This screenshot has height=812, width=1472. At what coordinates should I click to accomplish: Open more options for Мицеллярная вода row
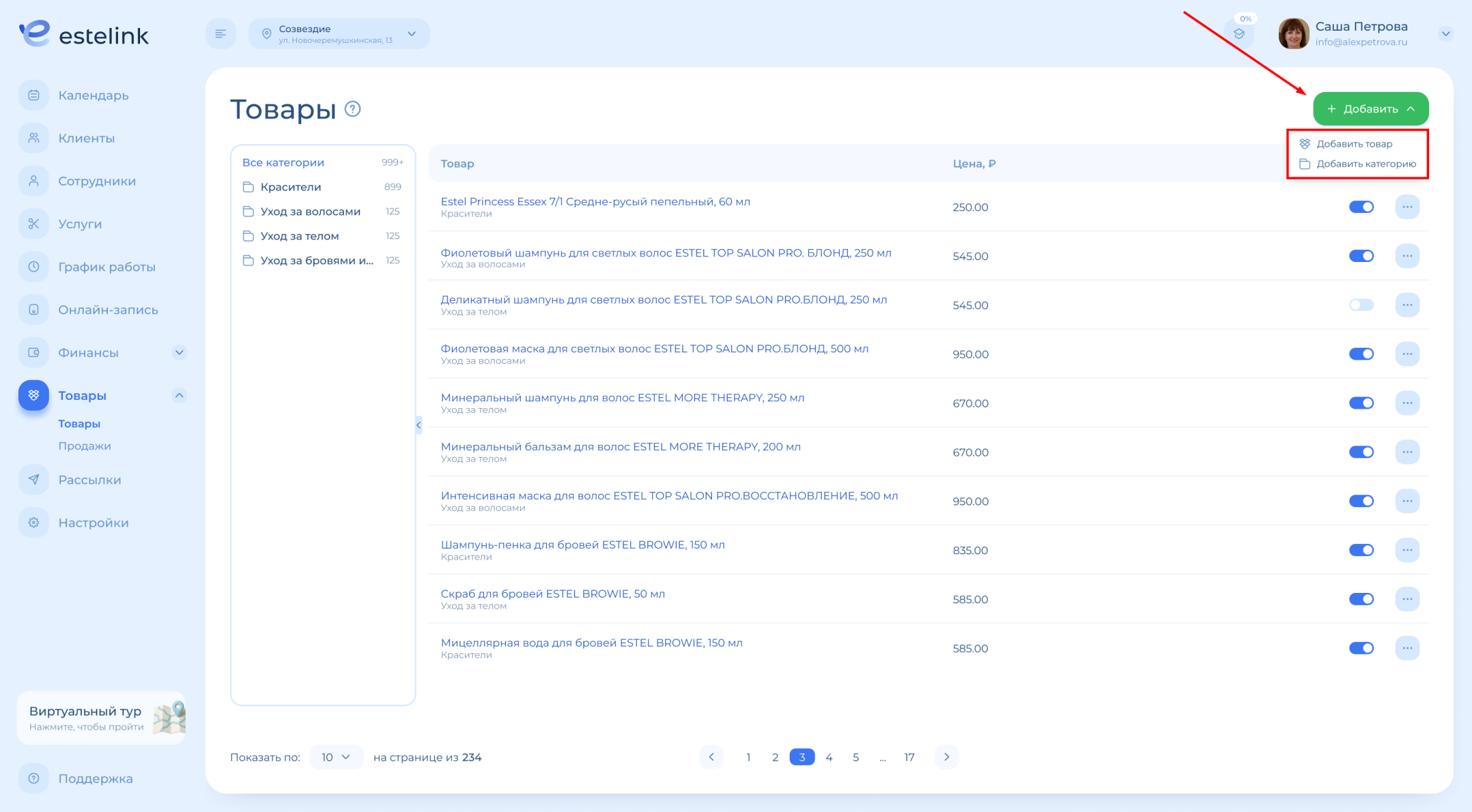click(x=1407, y=648)
